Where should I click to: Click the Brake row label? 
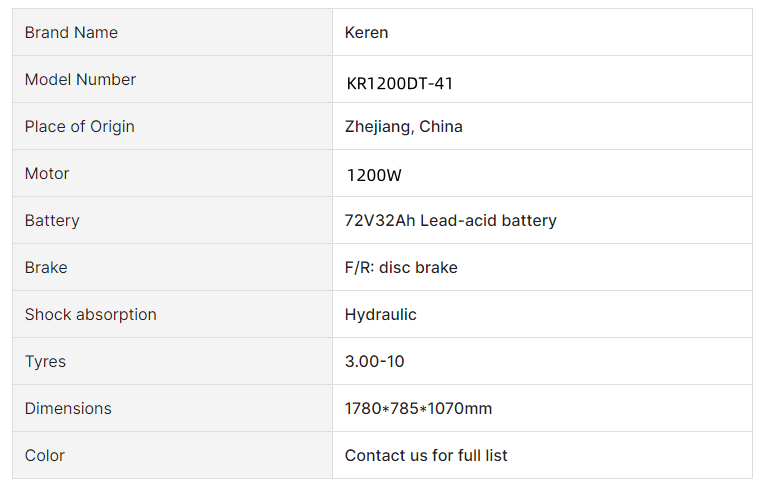(x=46, y=267)
